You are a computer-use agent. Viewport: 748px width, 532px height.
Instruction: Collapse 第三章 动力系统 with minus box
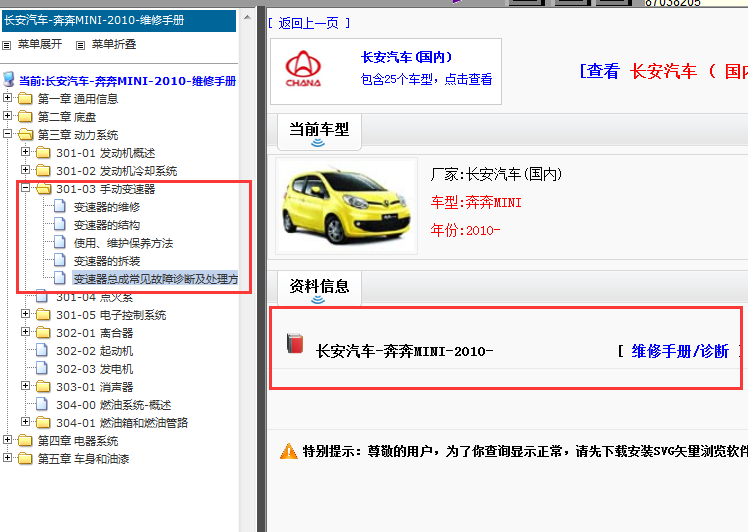tap(7, 134)
